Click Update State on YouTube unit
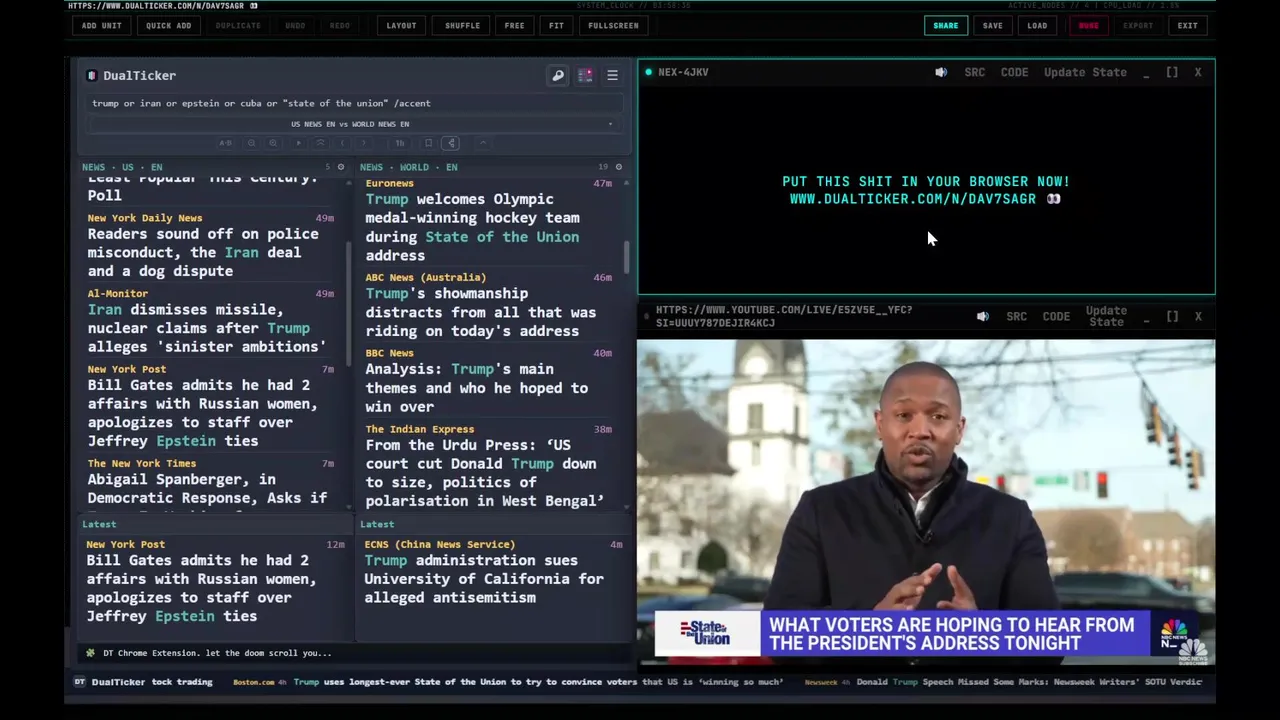The image size is (1280, 720). 1106,316
